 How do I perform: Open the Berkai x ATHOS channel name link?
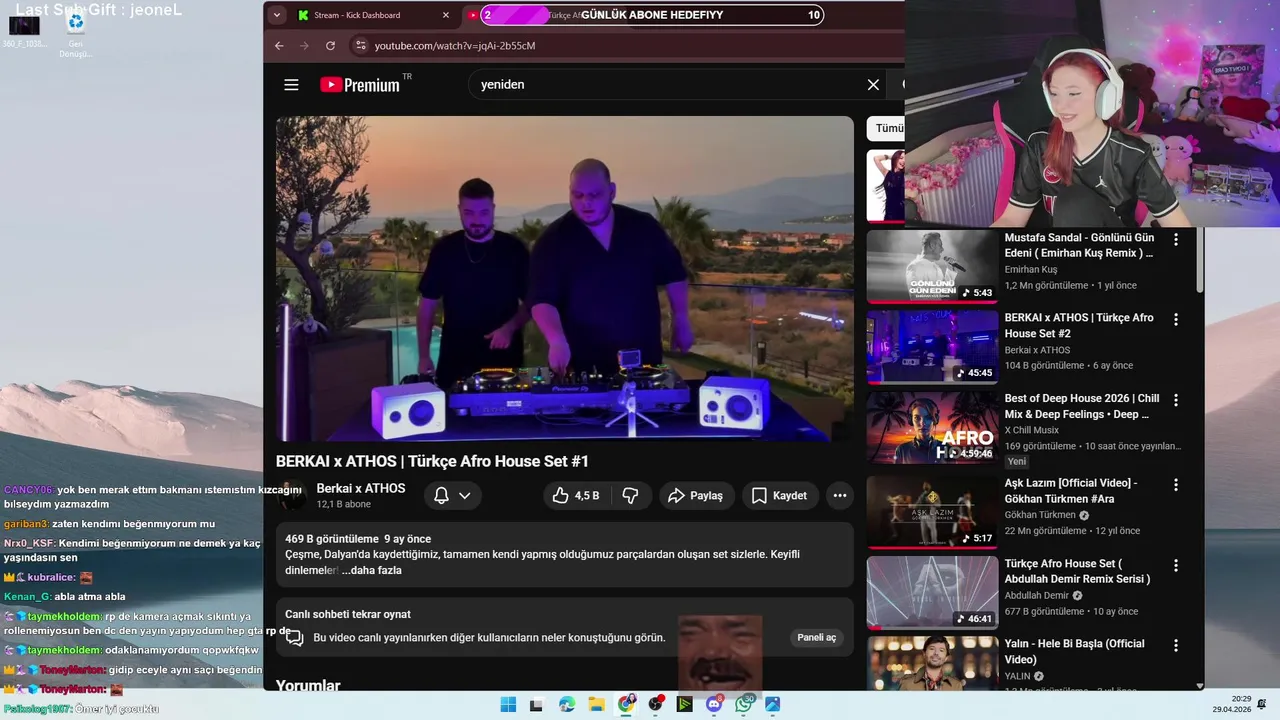(x=361, y=488)
